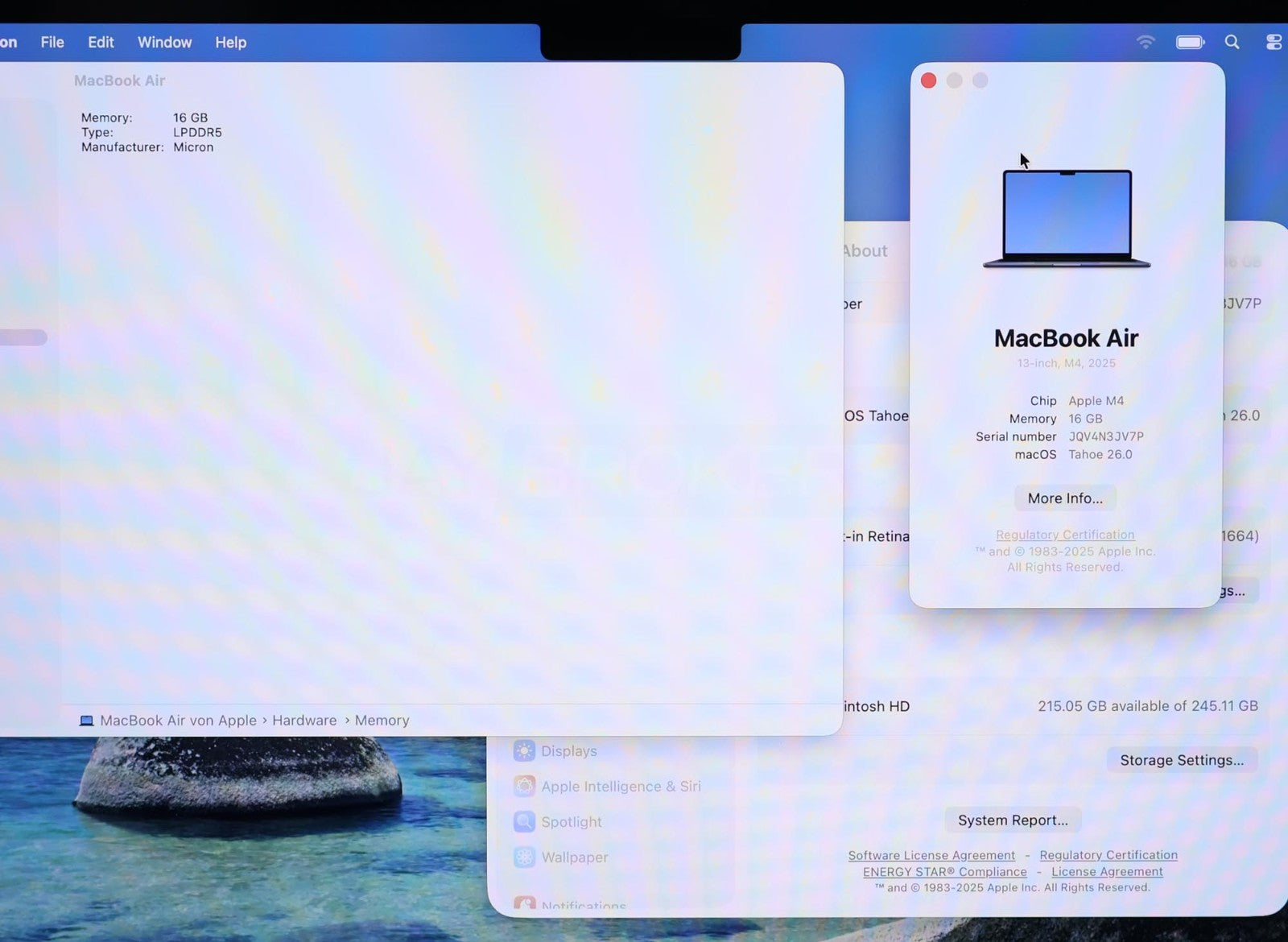The image size is (1288, 942).
Task: Open the Wi-Fi status menu bar icon
Action: [1145, 42]
